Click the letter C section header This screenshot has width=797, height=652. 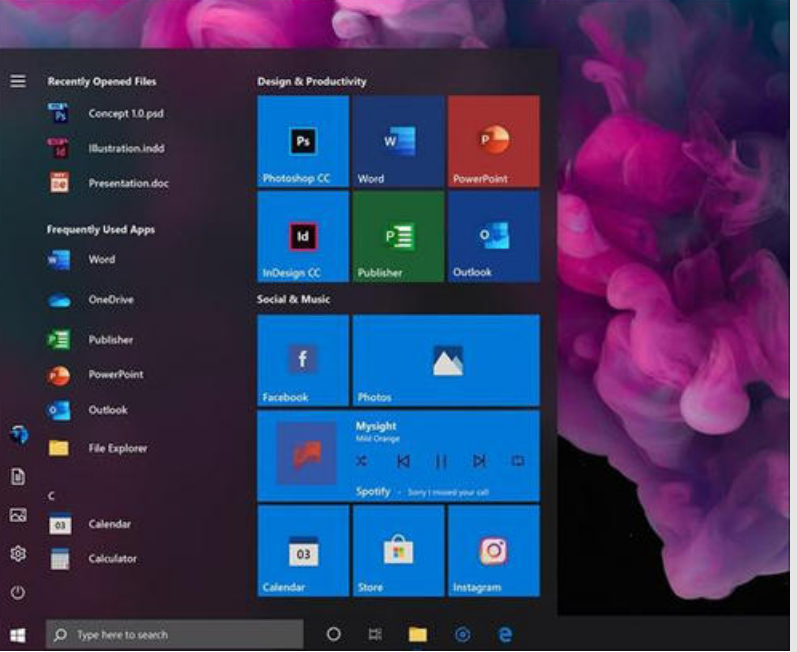point(51,496)
